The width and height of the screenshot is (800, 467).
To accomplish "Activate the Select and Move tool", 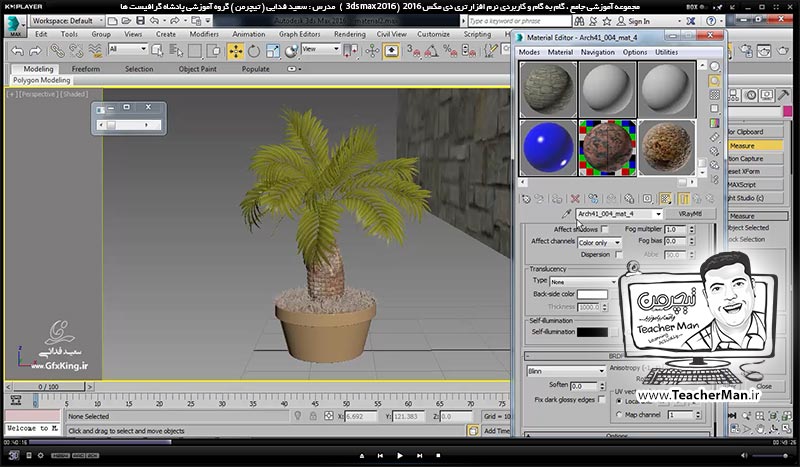I will (235, 51).
